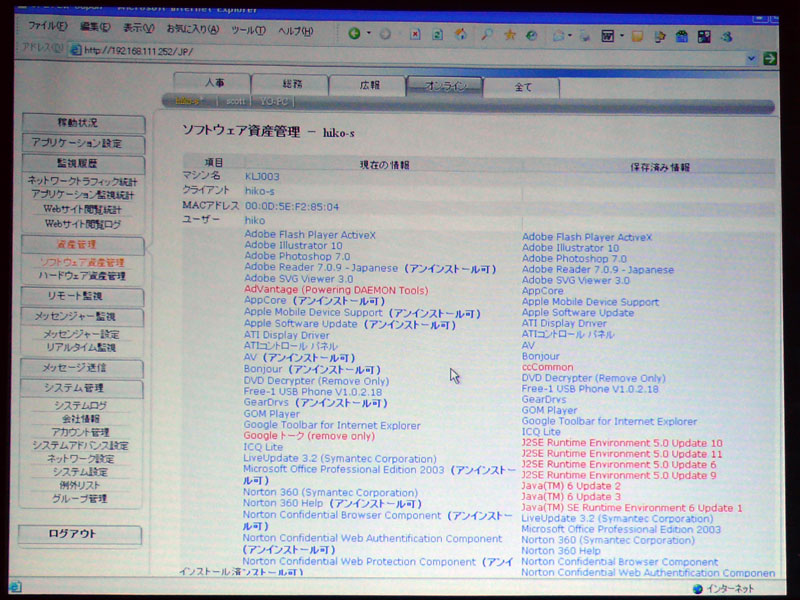The image size is (800, 600).
Task: Open the address bar dropdown arrow
Action: (751, 58)
